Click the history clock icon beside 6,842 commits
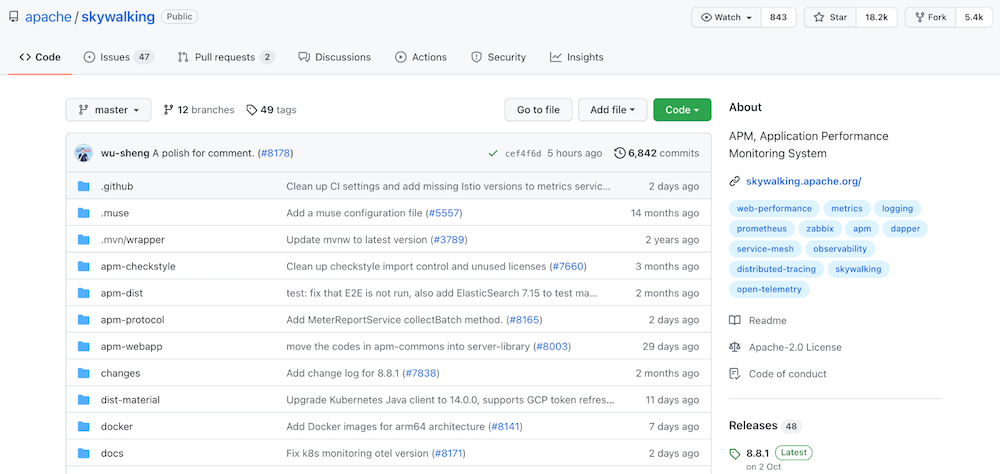 620,153
